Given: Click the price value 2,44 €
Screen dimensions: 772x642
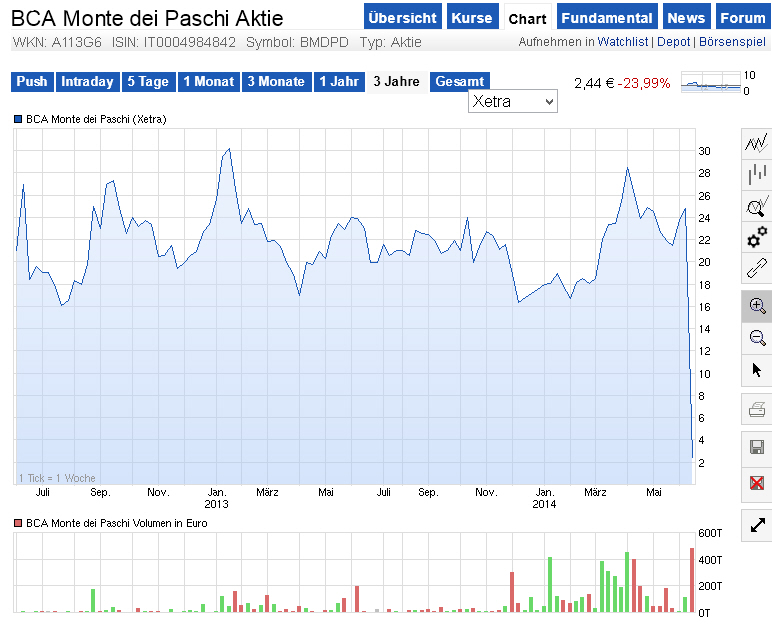Looking at the screenshot, I should (594, 83).
